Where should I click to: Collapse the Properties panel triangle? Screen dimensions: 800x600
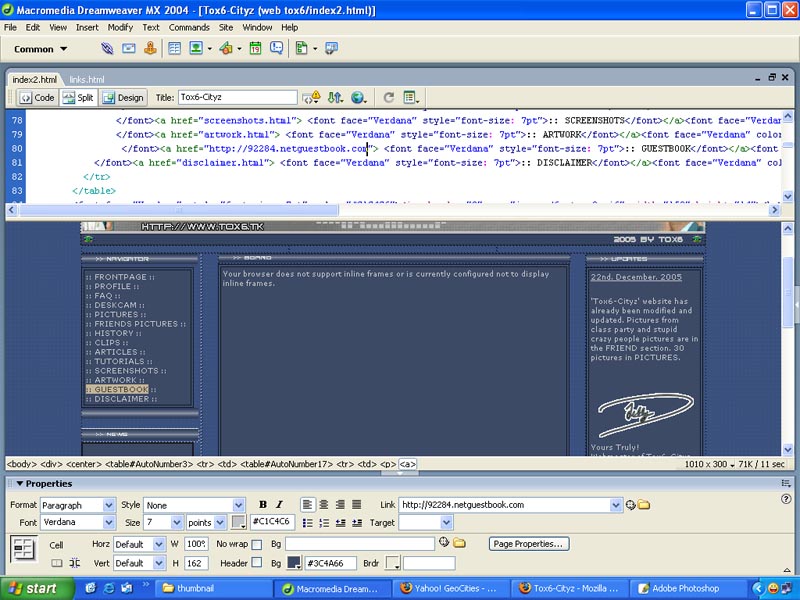point(19,483)
